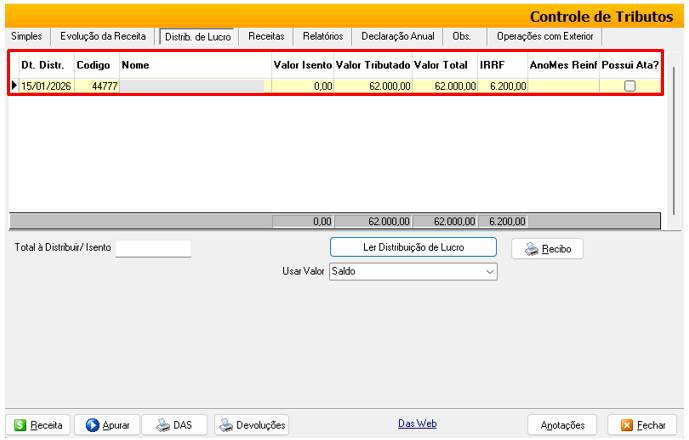The width and height of the screenshot is (689, 440).
Task: Open the Das Web link
Action: [417, 424]
